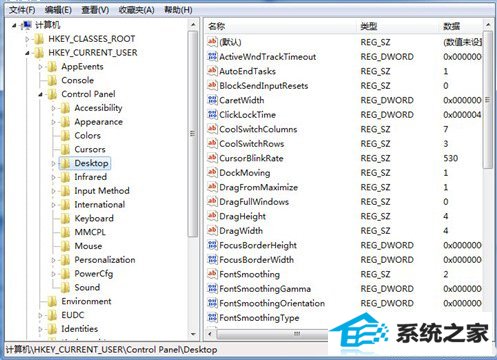Click the Sound folder icon
The height and width of the screenshot is (360, 497).
65,287
